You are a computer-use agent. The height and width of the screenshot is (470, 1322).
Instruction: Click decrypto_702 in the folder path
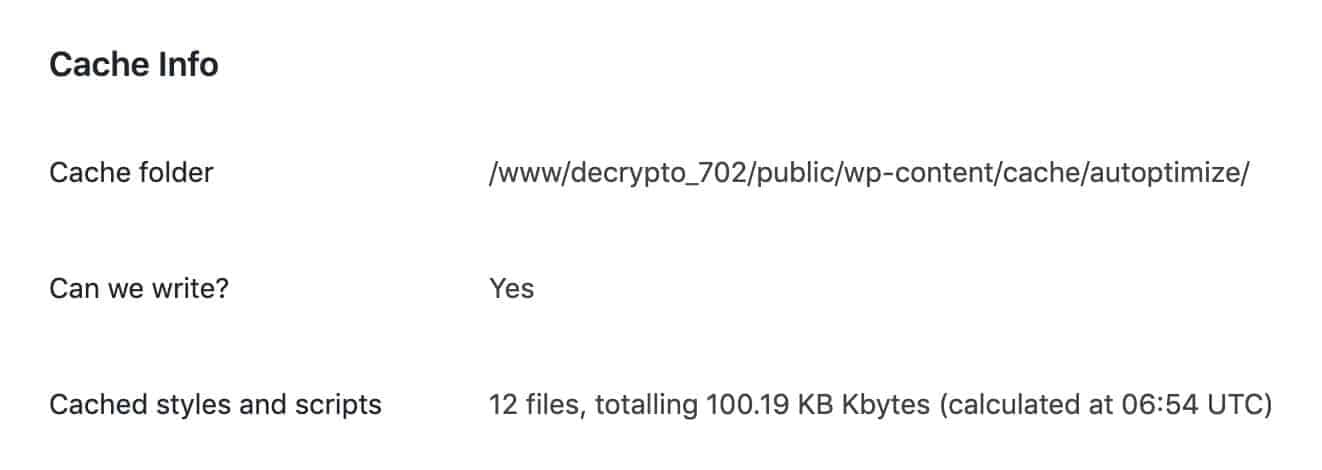[653, 174]
